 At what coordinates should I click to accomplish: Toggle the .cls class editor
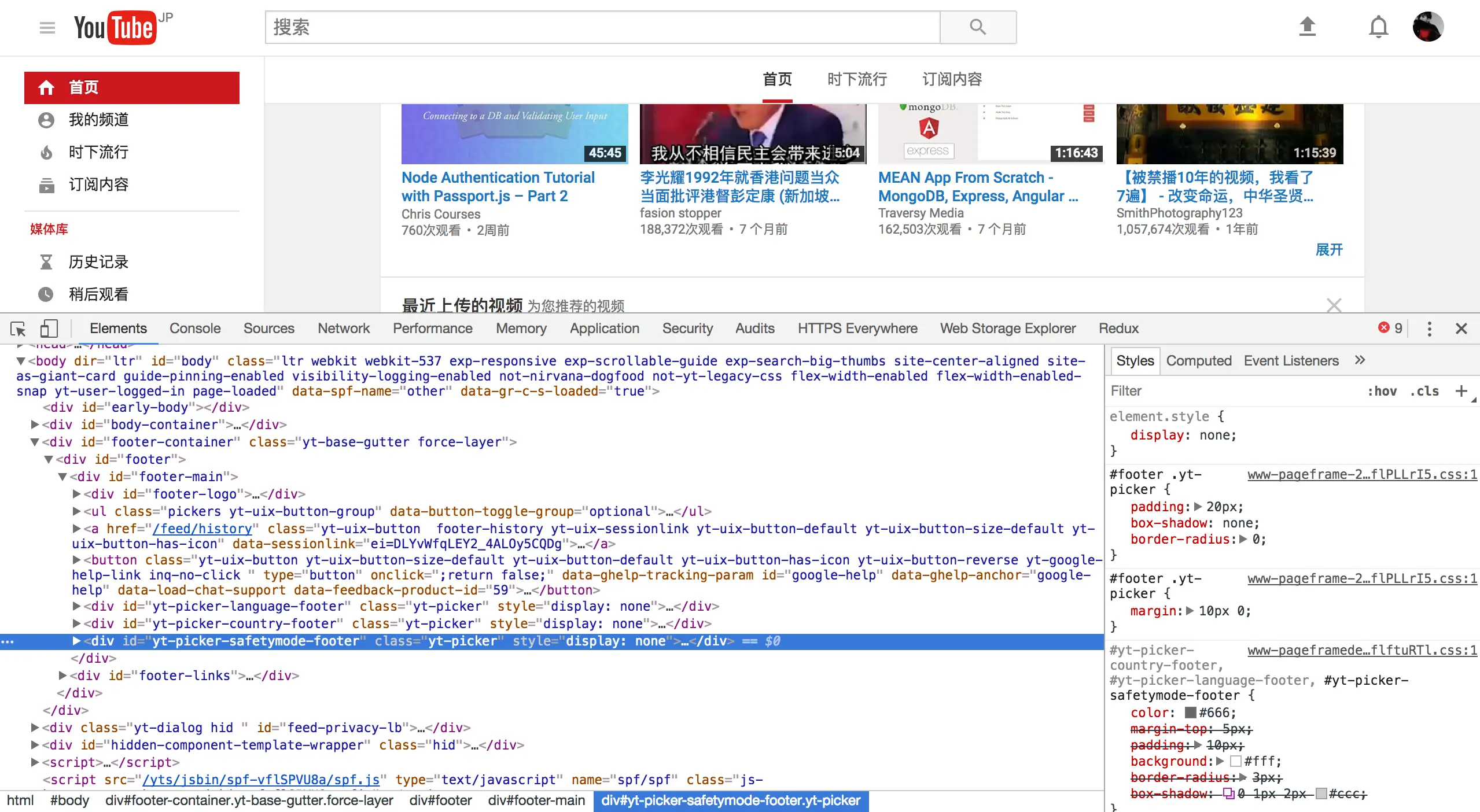1424,391
